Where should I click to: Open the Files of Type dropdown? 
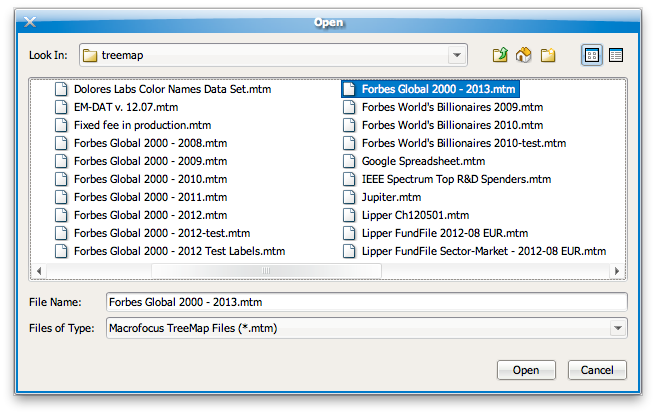coord(616,327)
